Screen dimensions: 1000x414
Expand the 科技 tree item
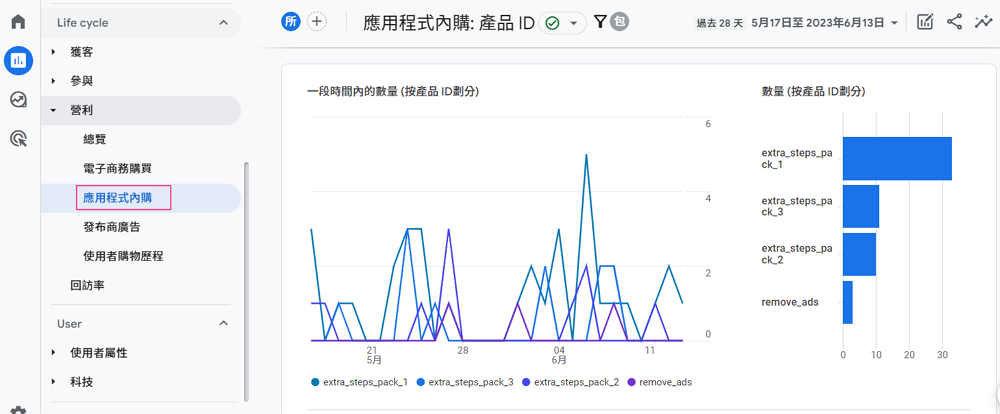pos(54,382)
